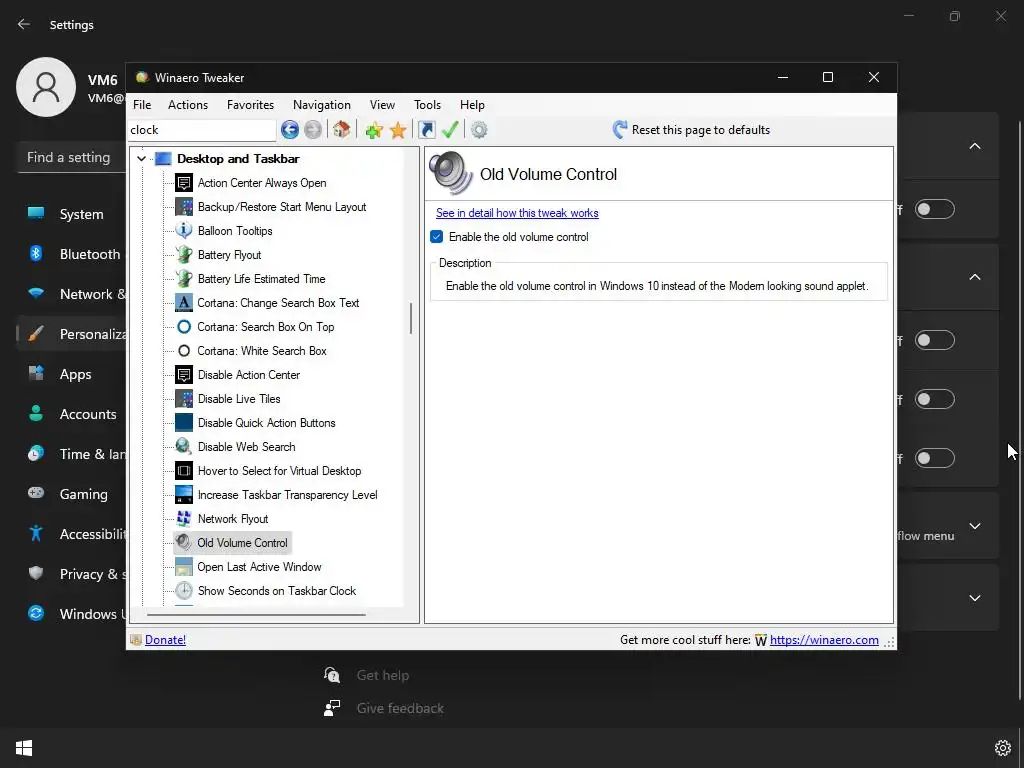Click the taskbar settings gear icon
The image size is (1024, 768).
click(1002, 748)
